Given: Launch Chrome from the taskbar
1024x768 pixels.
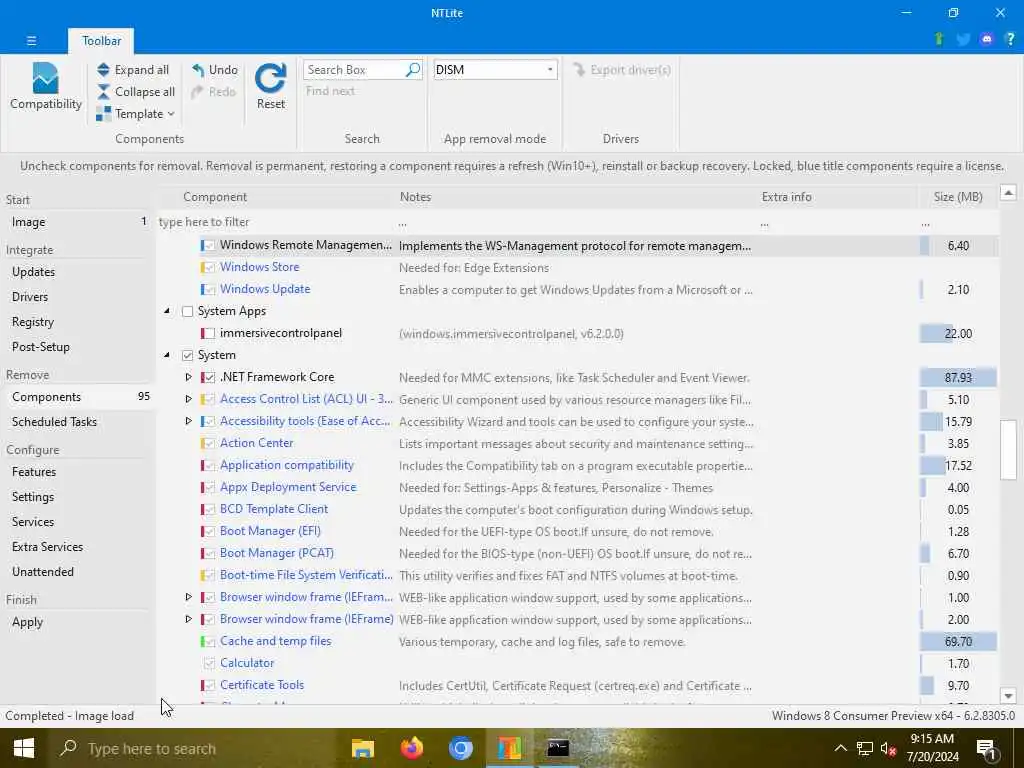Looking at the screenshot, I should [460, 748].
